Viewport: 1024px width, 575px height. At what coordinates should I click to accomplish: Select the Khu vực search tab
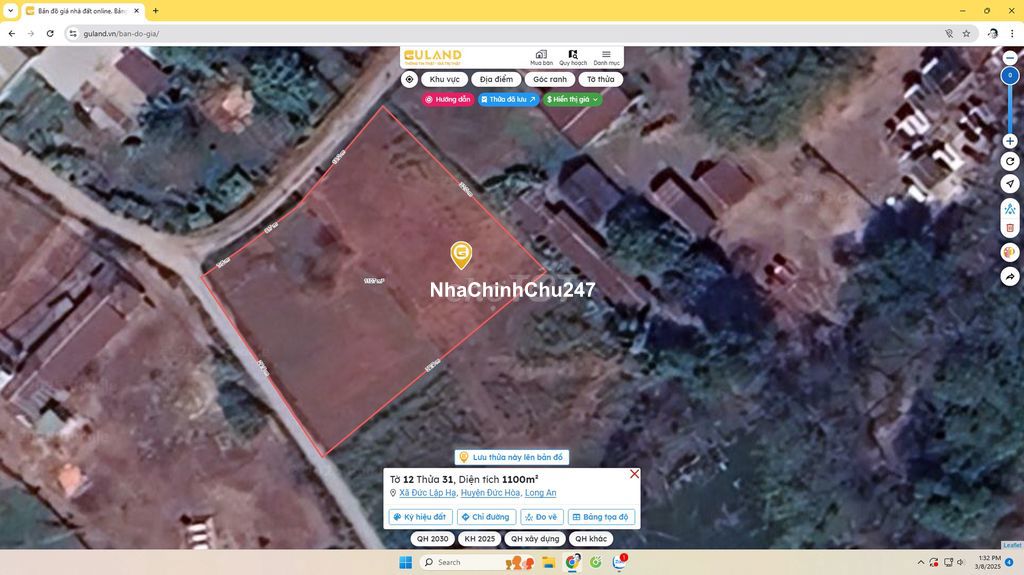[x=445, y=79]
